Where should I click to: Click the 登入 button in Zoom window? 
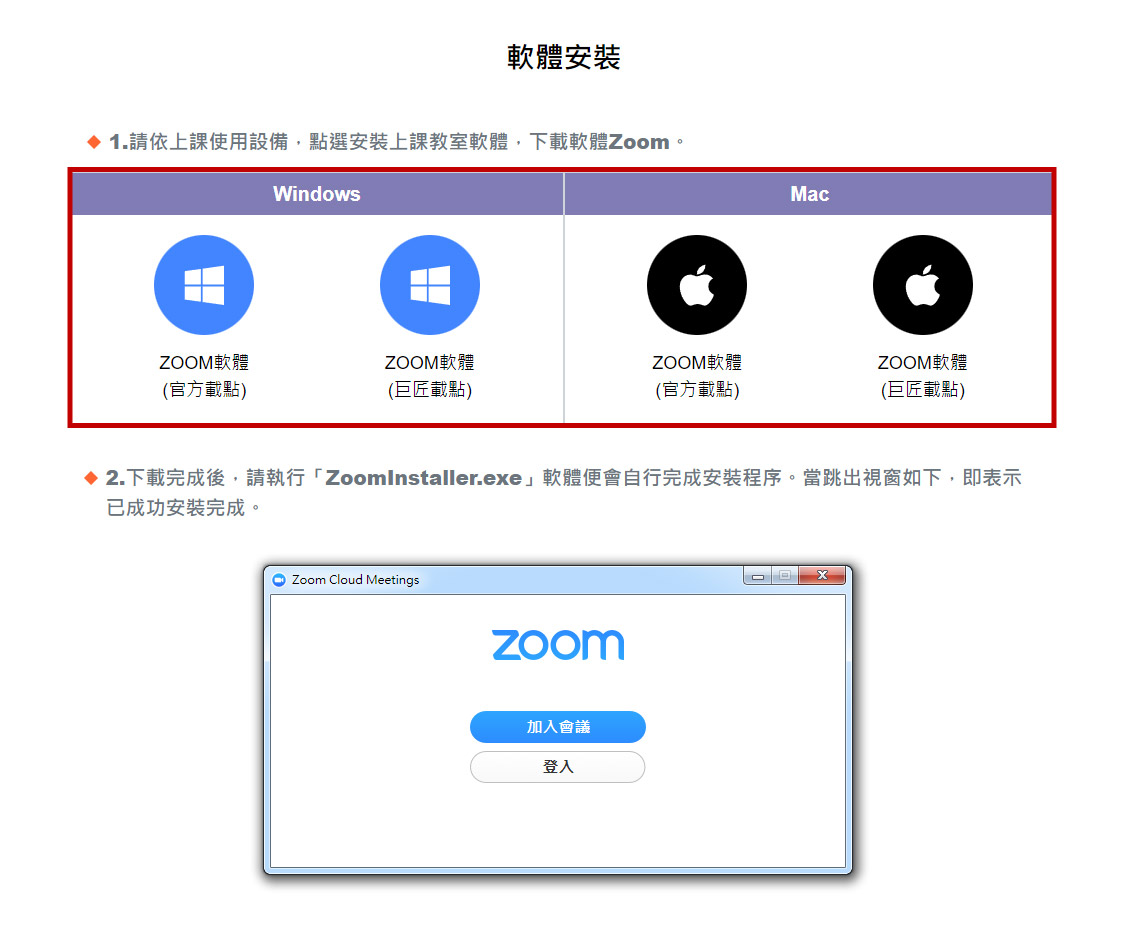point(557,767)
